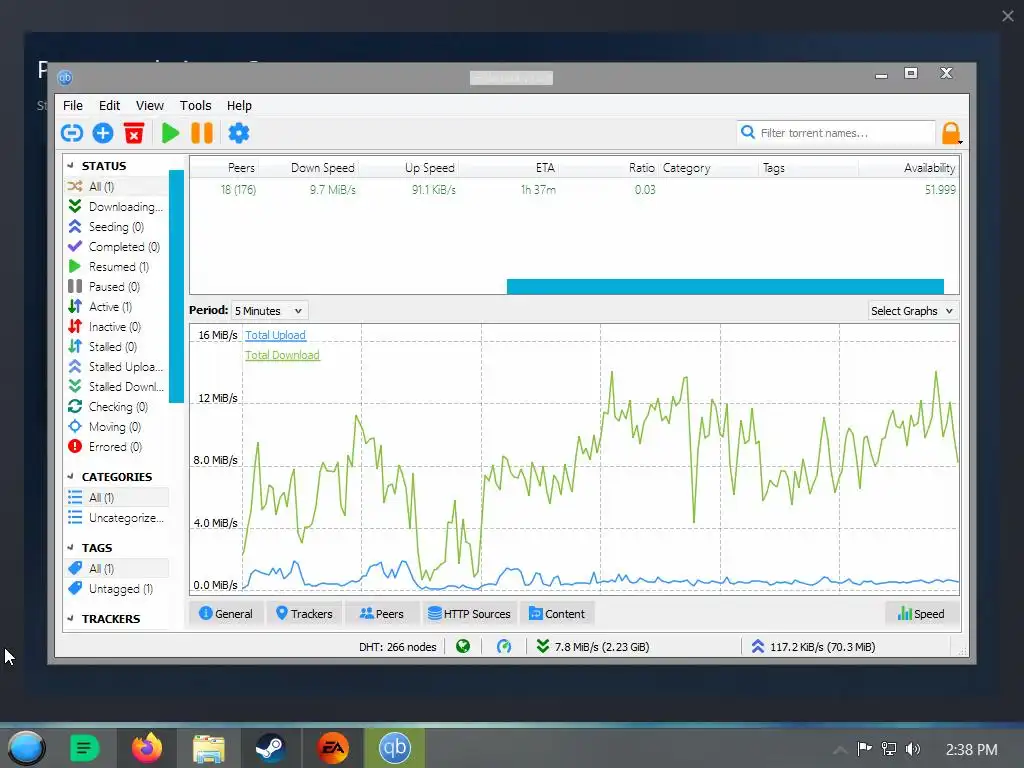The width and height of the screenshot is (1024, 768).
Task: Open the File menu
Action: (x=72, y=105)
